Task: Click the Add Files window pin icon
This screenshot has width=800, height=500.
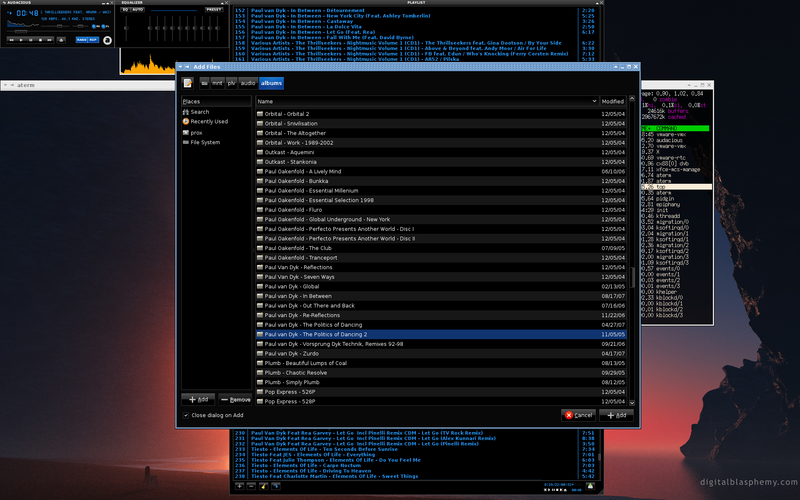Action: tap(187, 67)
